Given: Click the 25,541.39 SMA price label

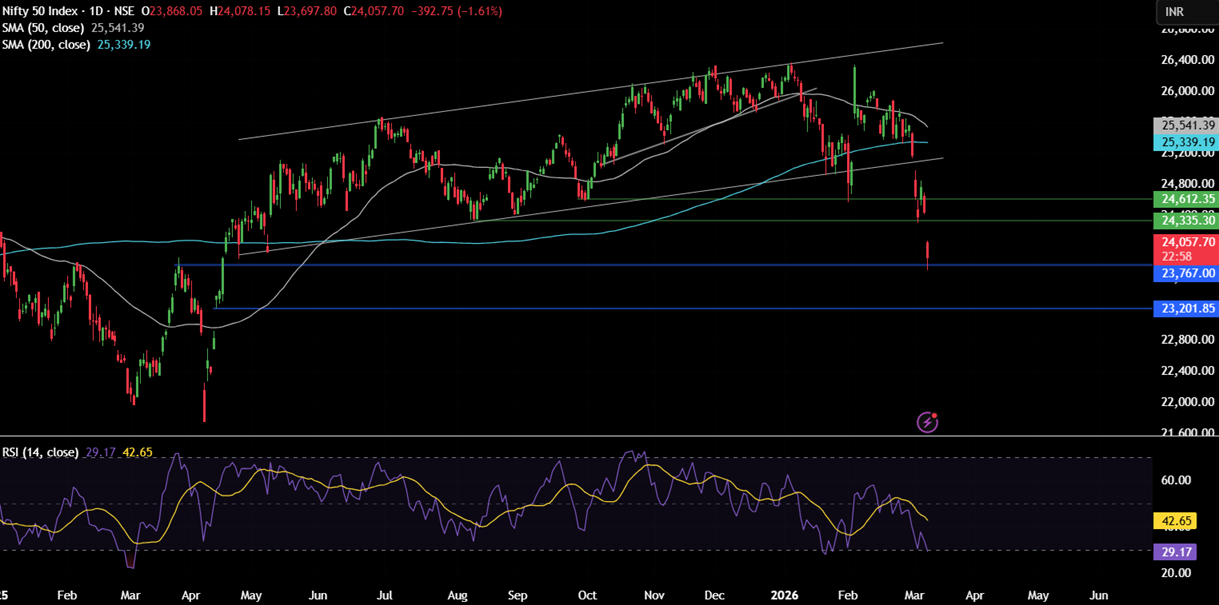Looking at the screenshot, I should 1188,125.
